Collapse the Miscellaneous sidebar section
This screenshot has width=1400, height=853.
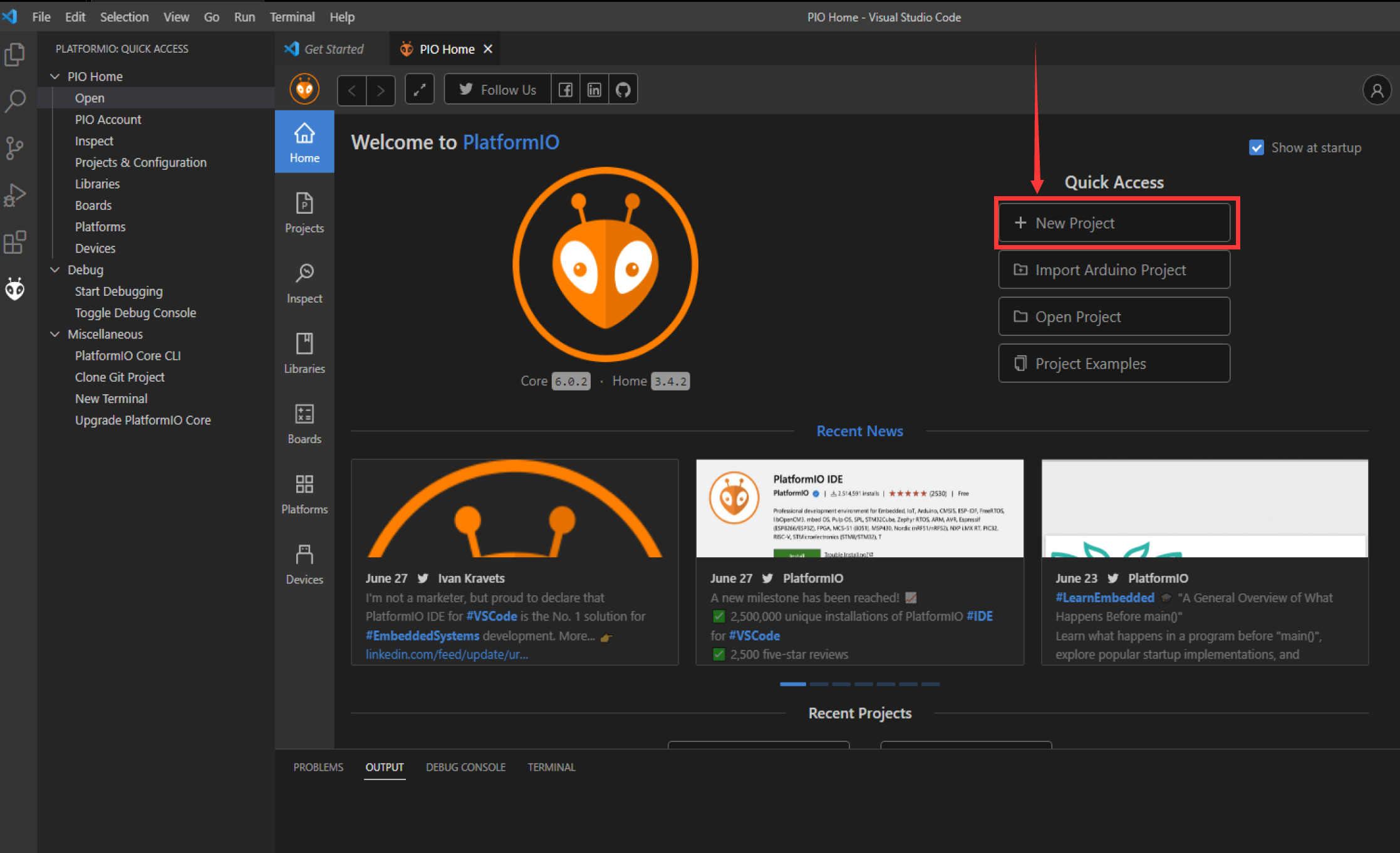(x=54, y=334)
